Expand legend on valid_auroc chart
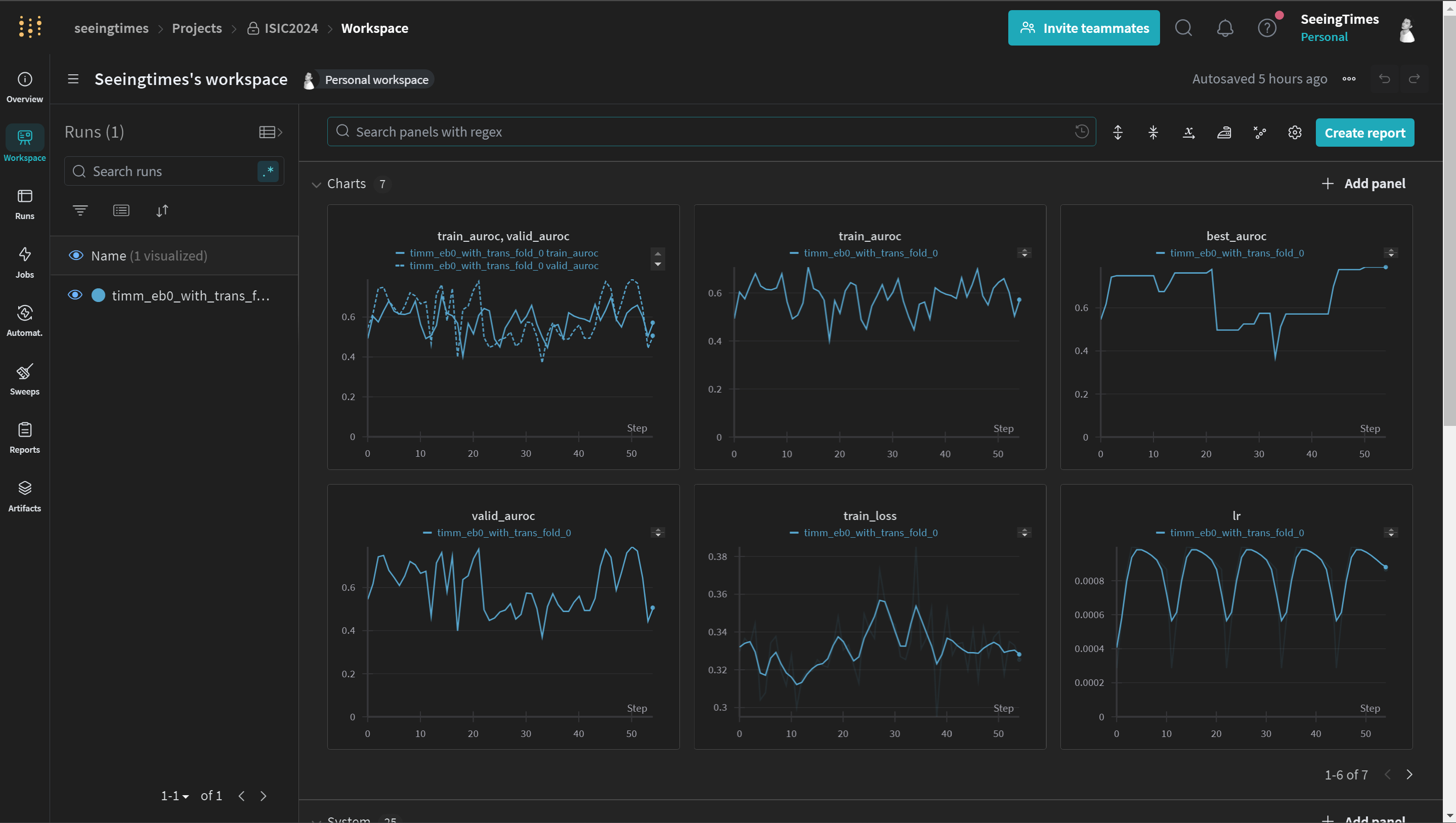Image resolution: width=1456 pixels, height=823 pixels. (657, 533)
